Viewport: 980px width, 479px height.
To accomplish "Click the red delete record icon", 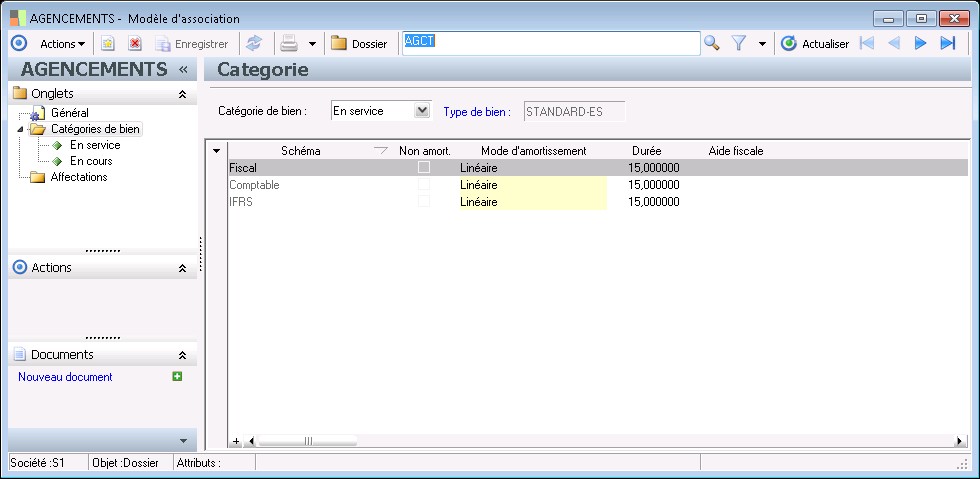I will pos(134,44).
